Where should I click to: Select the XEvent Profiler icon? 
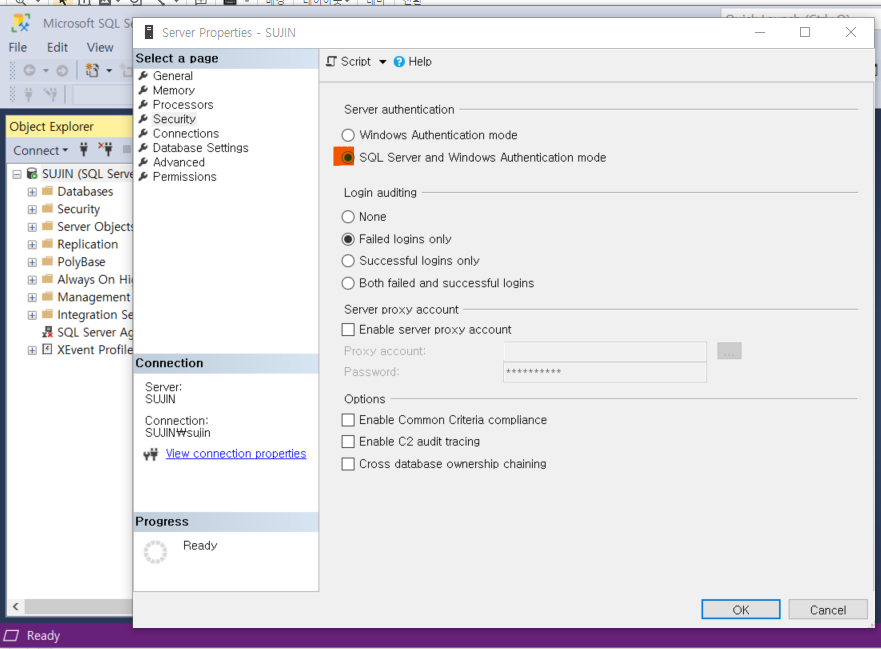[x=48, y=350]
